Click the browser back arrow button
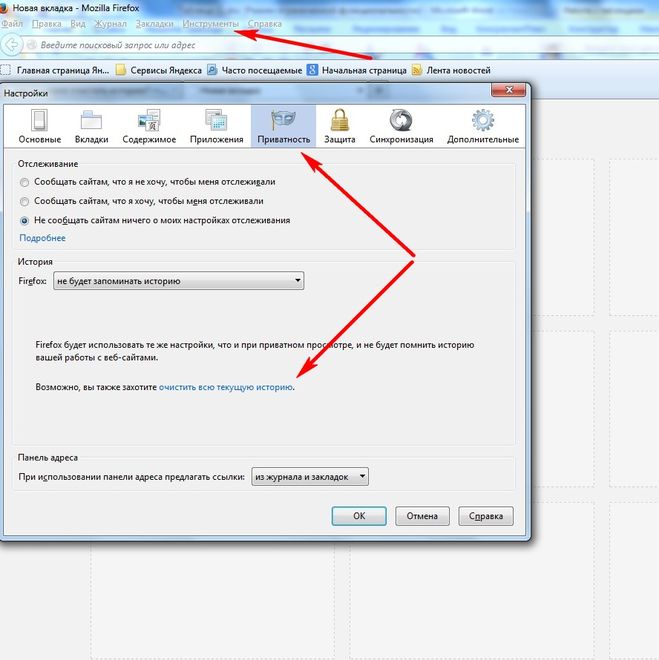The width and height of the screenshot is (659, 660). coord(12,44)
